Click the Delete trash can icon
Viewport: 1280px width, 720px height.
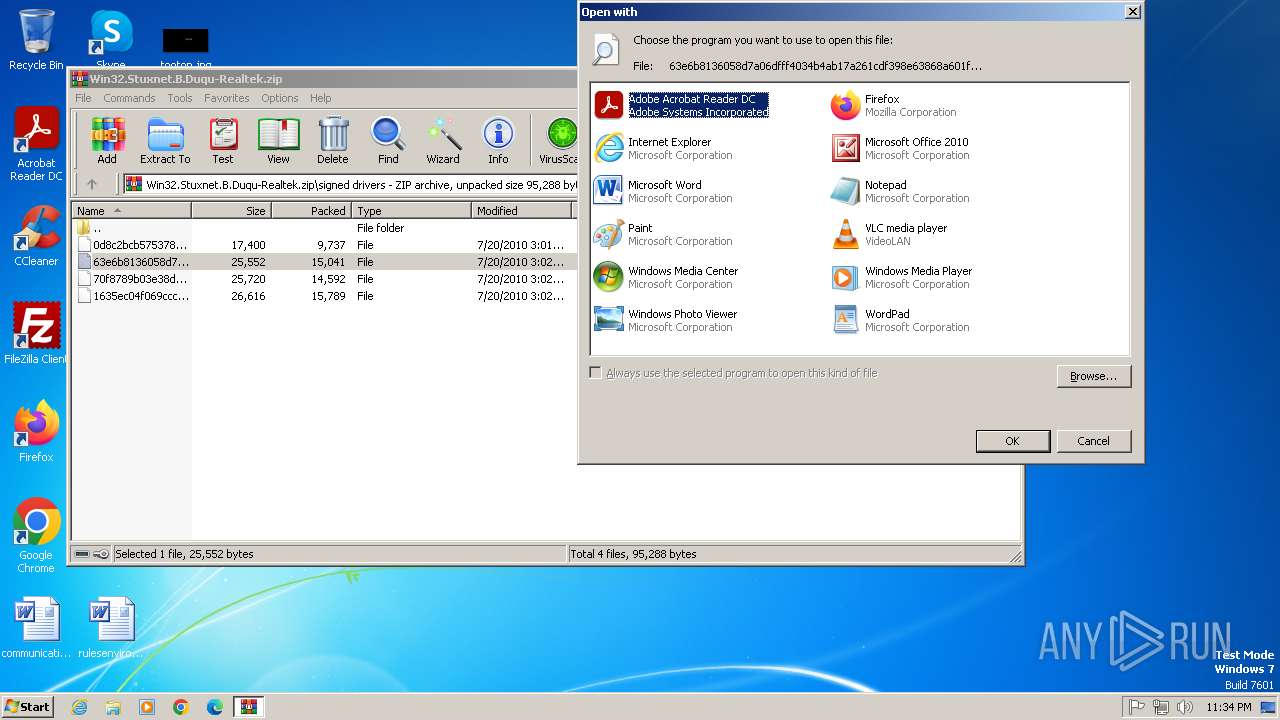click(333, 141)
